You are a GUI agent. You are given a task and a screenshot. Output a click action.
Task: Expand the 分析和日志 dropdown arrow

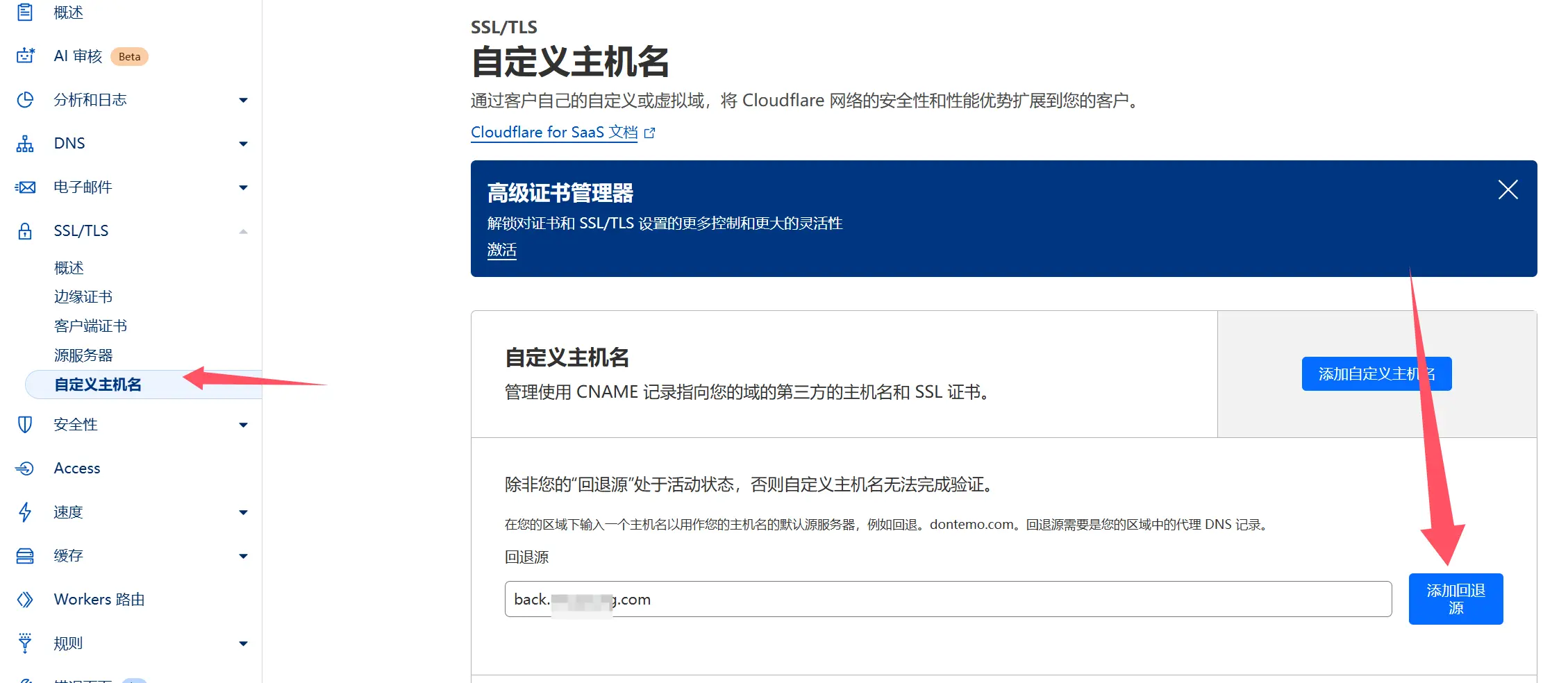243,101
